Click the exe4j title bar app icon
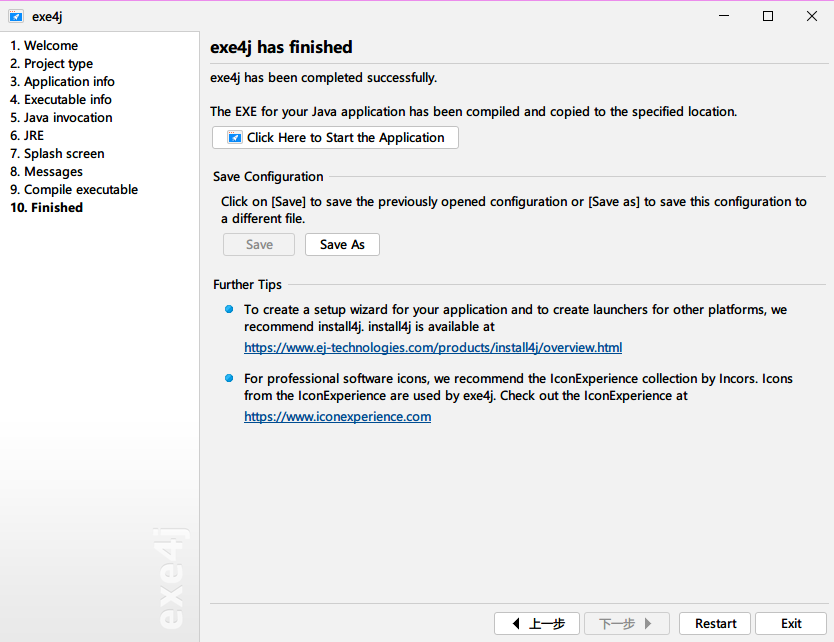 [16, 16]
